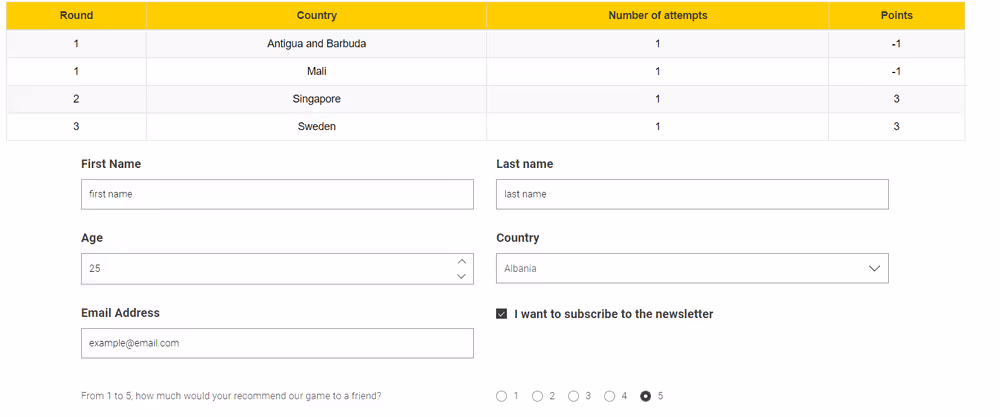Select rating 1 radio button
Viewport: 1000px width, 417px height.
[x=502, y=396]
